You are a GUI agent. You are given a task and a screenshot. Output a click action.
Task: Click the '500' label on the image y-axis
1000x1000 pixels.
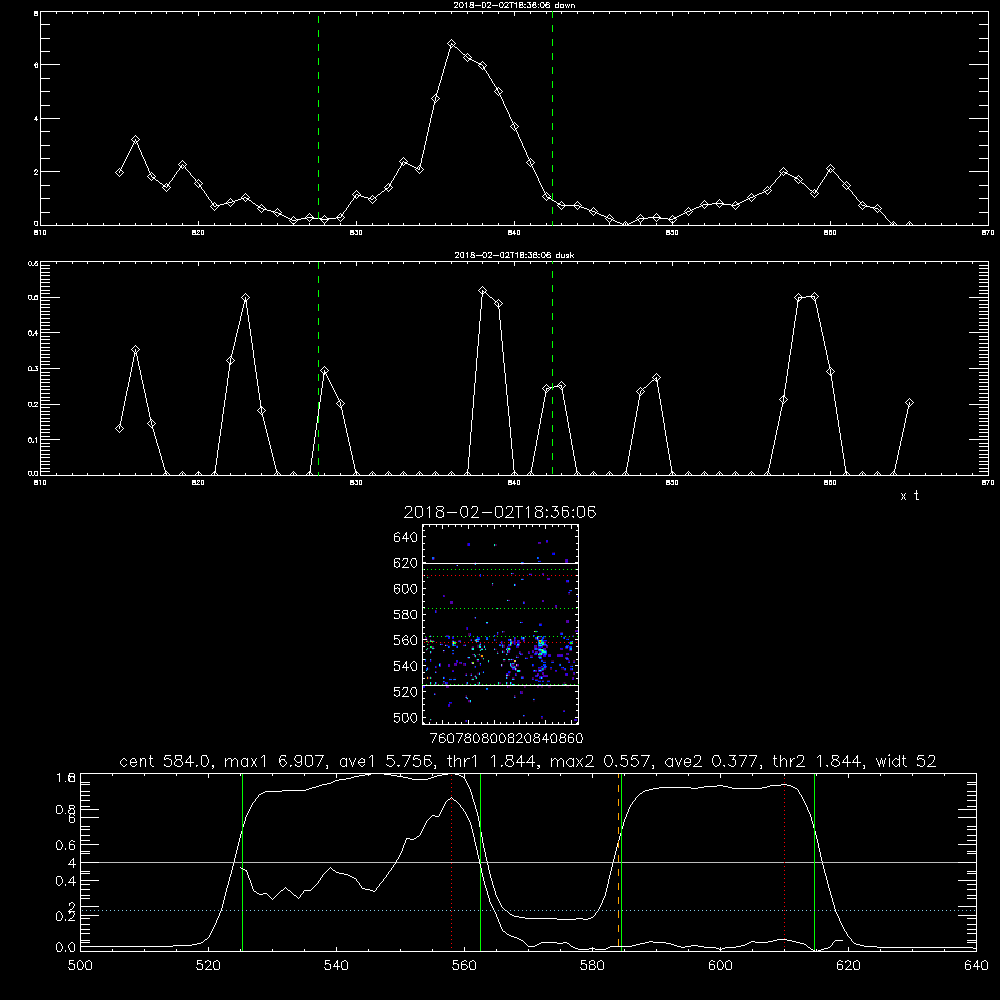click(406, 718)
